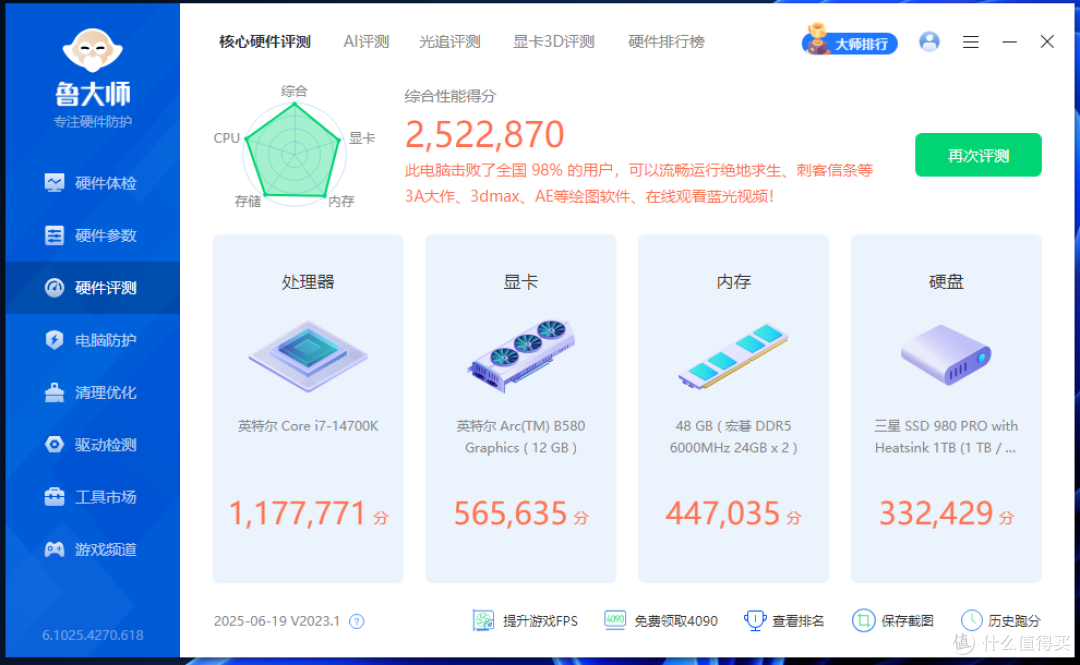Open 工具市场 in the sidebar
1080x665 pixels.
pyautogui.click(x=92, y=497)
